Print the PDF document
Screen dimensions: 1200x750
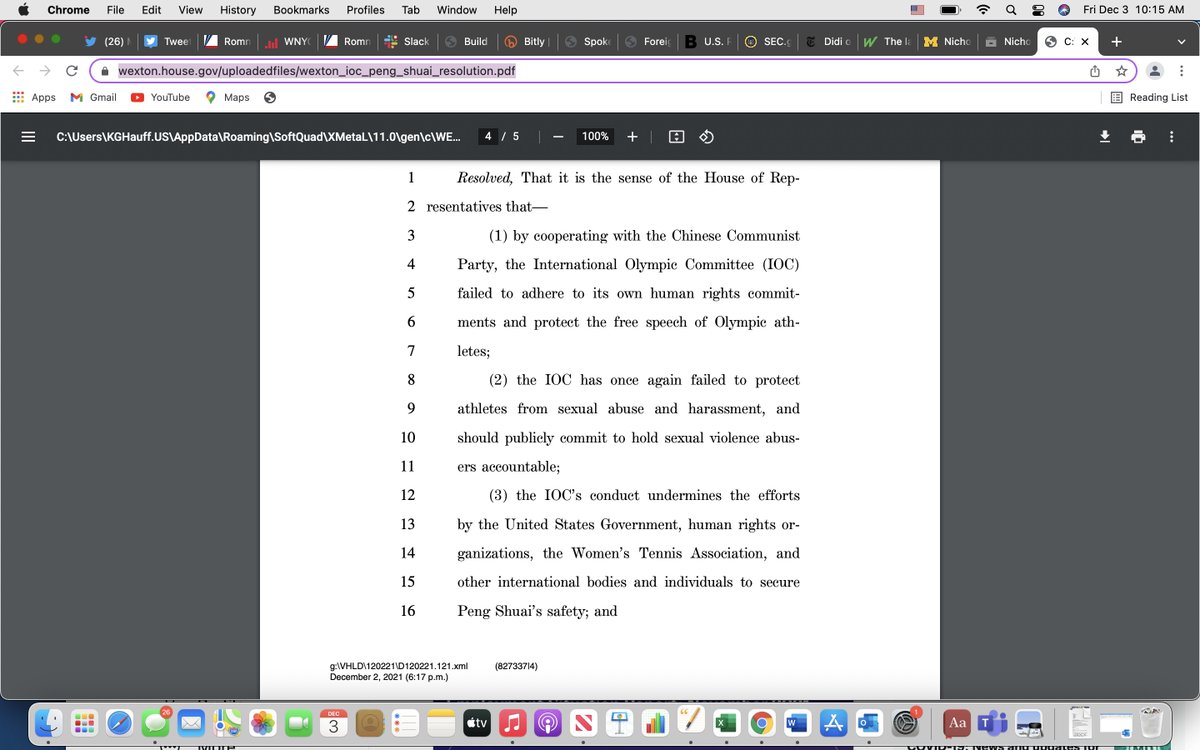(x=1138, y=137)
